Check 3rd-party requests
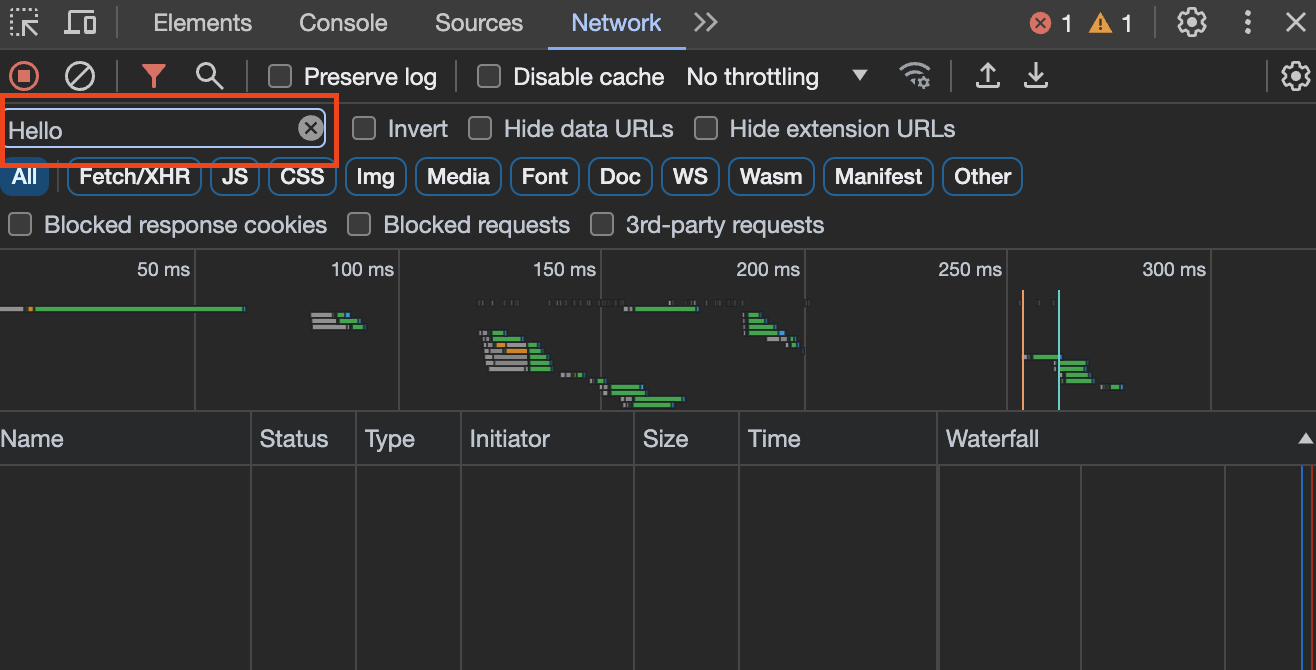The width and height of the screenshot is (1316, 670). pyautogui.click(x=601, y=224)
